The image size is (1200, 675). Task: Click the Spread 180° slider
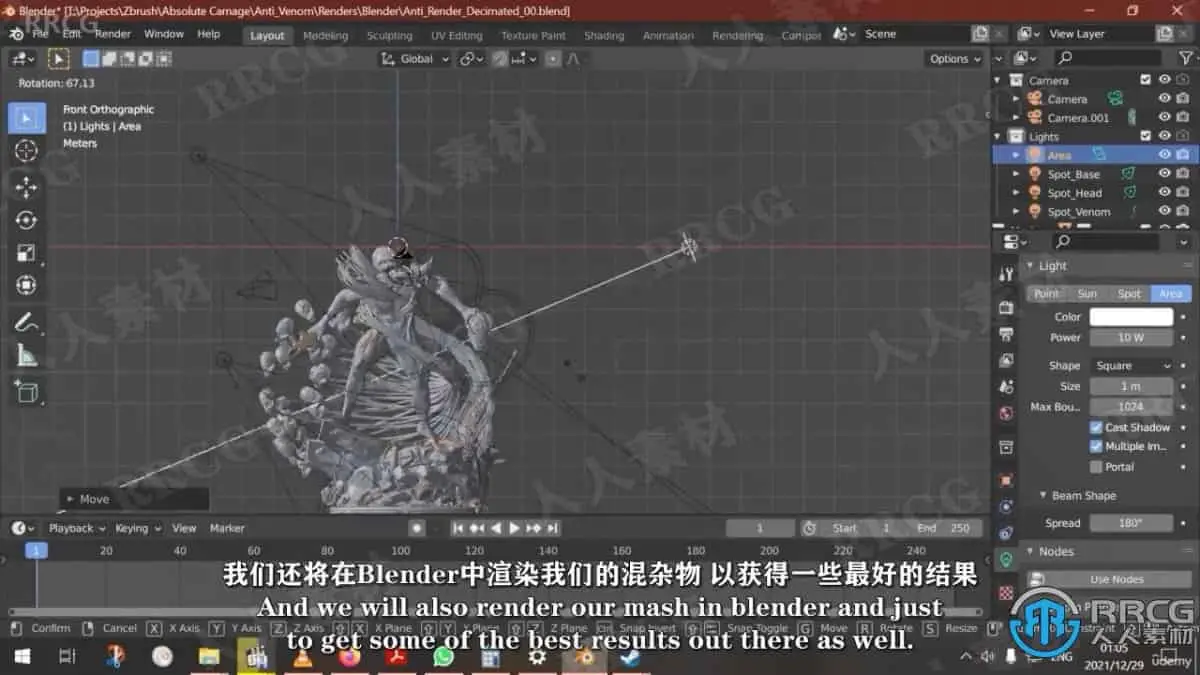(1131, 523)
